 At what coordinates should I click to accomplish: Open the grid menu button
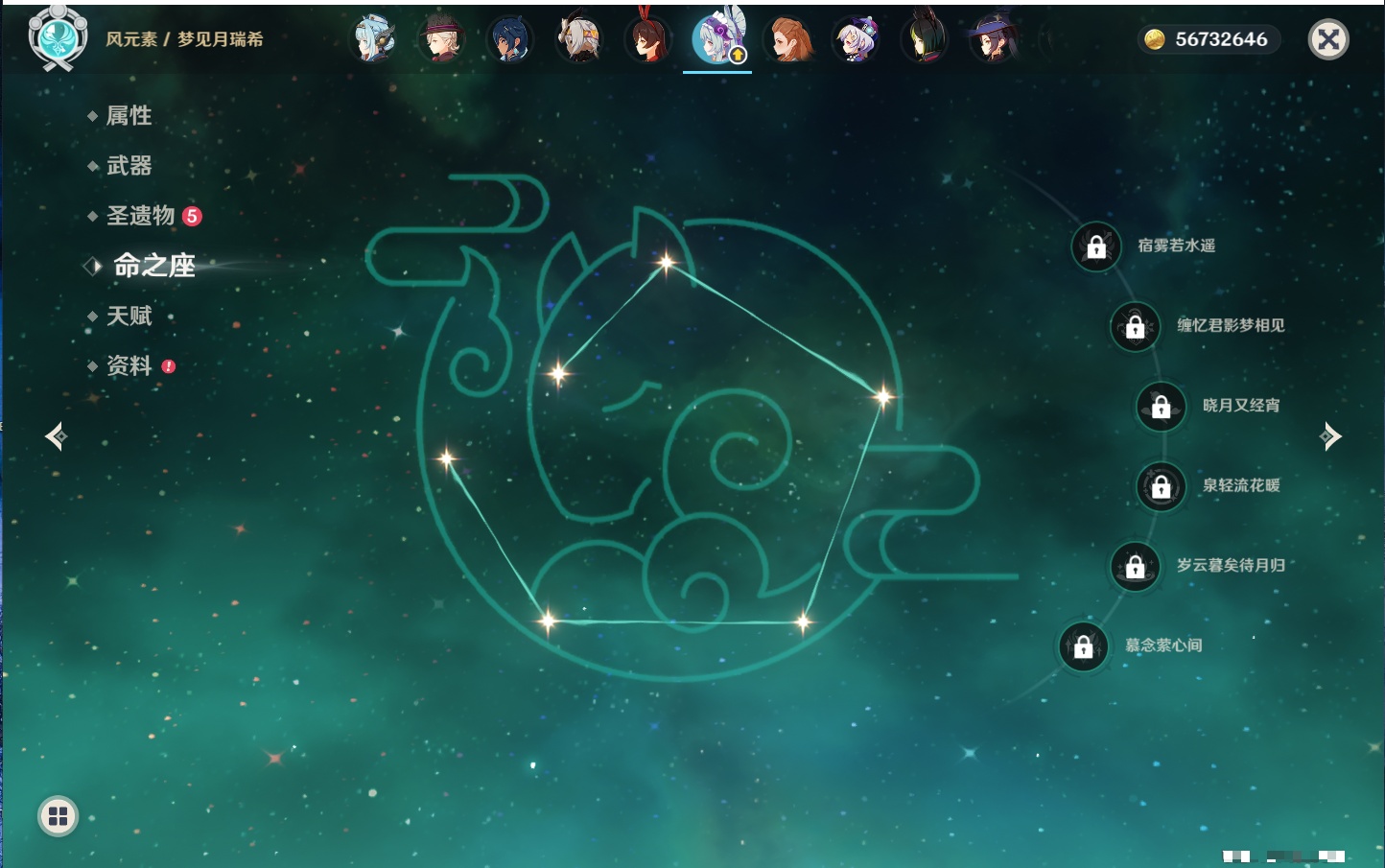pyautogui.click(x=58, y=816)
